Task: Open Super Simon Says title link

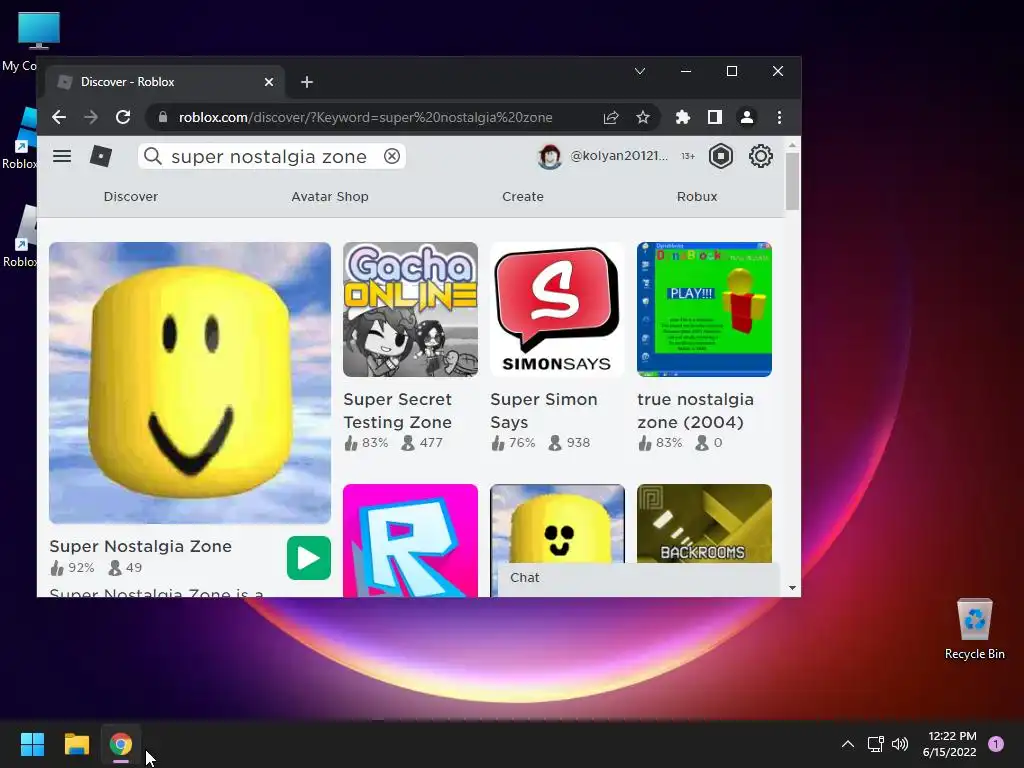Action: click(x=543, y=411)
